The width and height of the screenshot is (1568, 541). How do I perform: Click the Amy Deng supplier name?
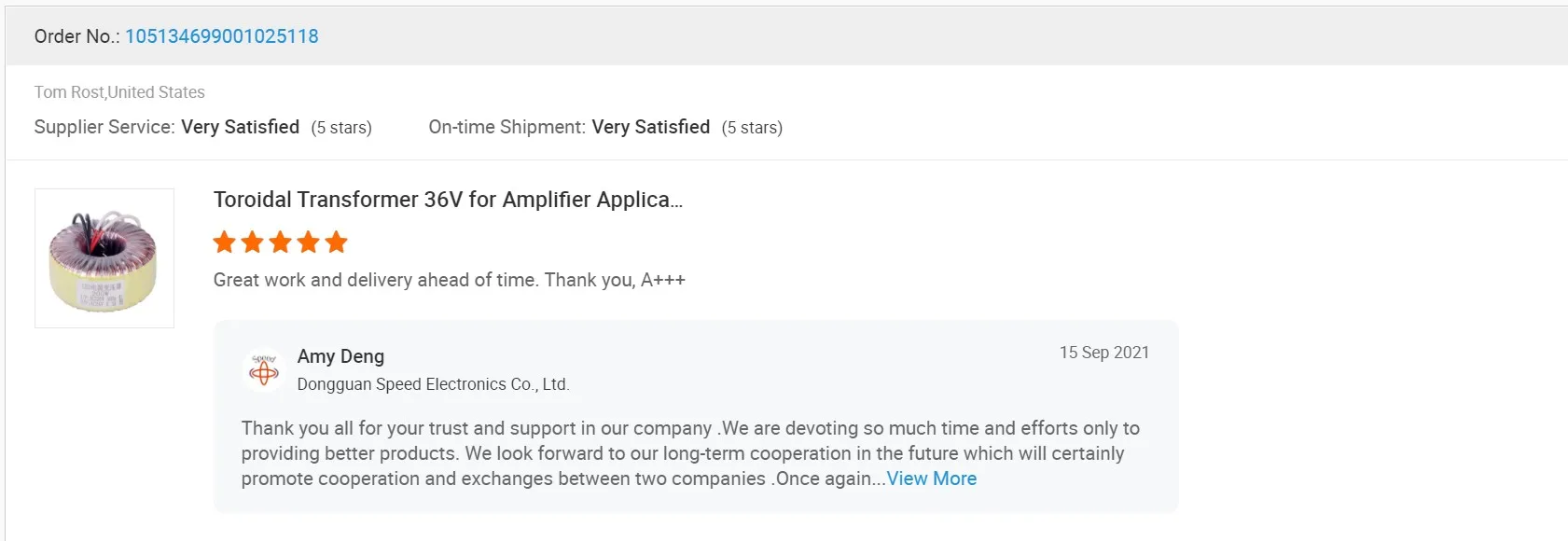click(340, 356)
